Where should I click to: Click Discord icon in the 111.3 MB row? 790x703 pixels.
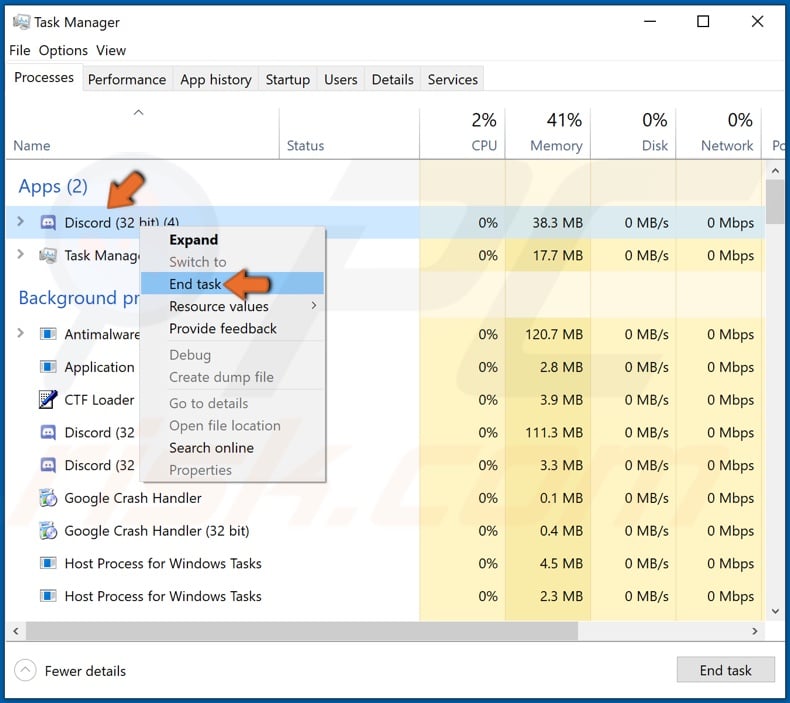pyautogui.click(x=48, y=432)
